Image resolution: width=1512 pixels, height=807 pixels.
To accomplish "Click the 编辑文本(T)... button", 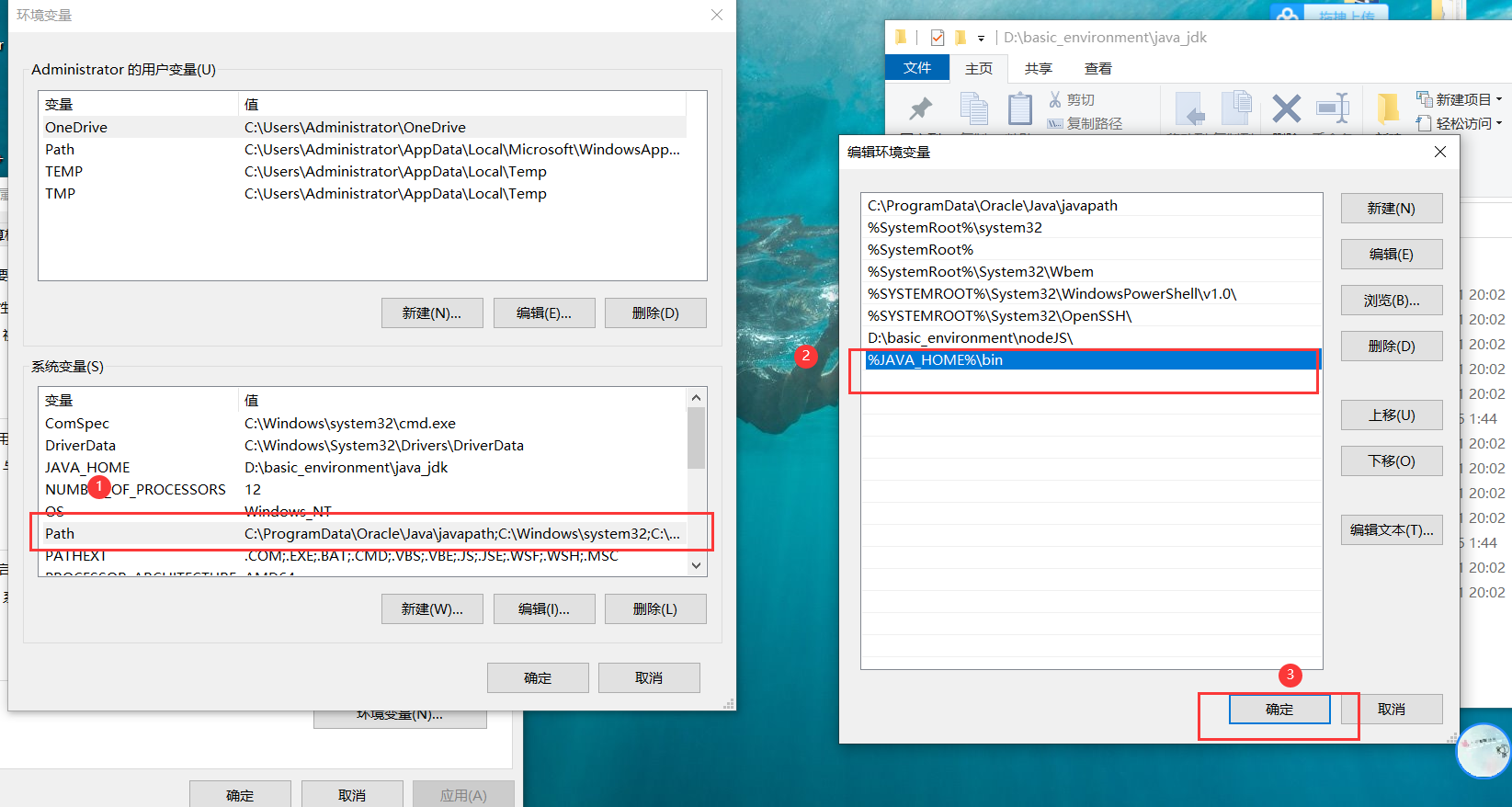I will click(x=1392, y=530).
